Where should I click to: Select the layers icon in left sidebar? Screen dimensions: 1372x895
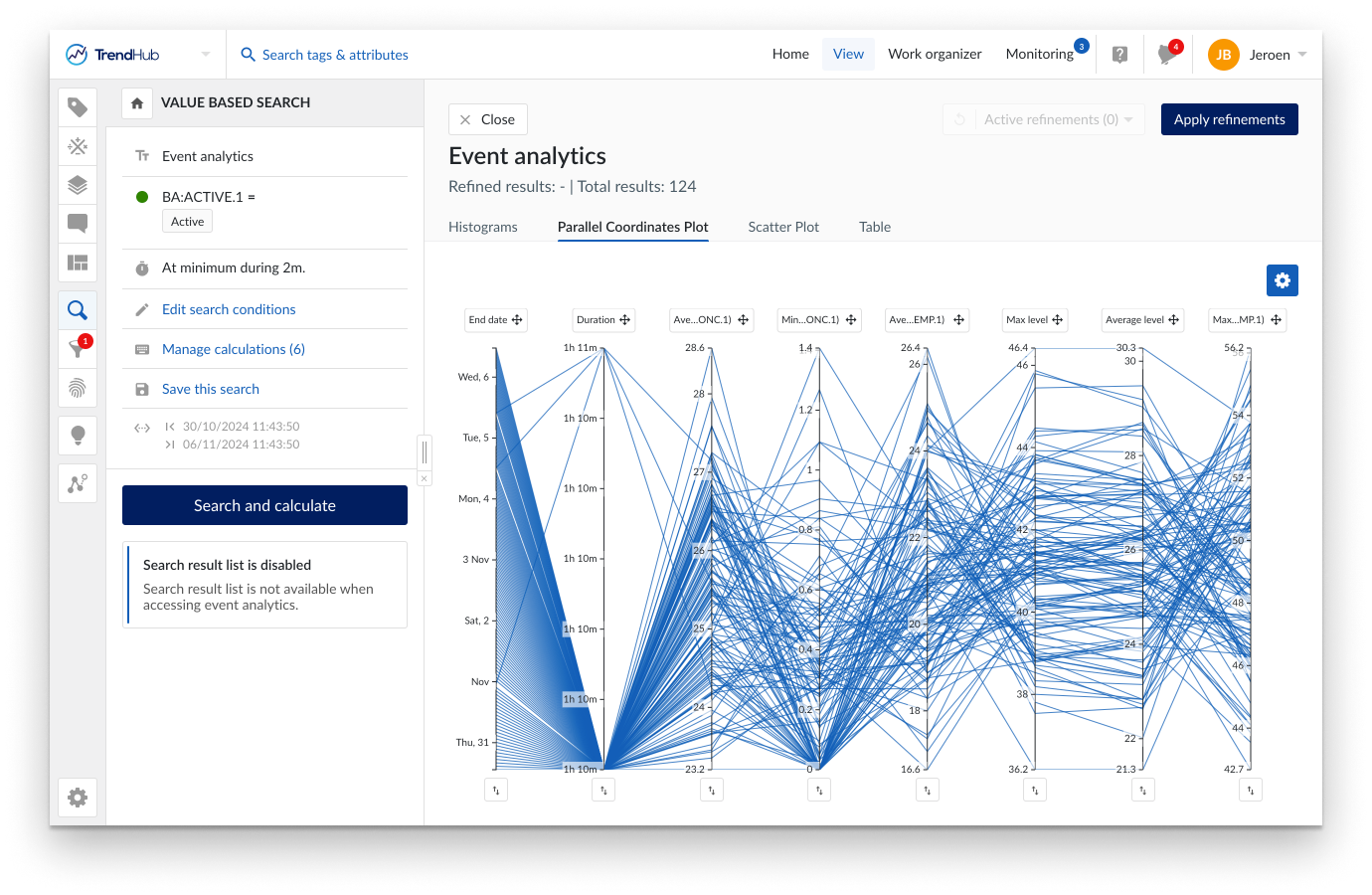click(x=78, y=185)
